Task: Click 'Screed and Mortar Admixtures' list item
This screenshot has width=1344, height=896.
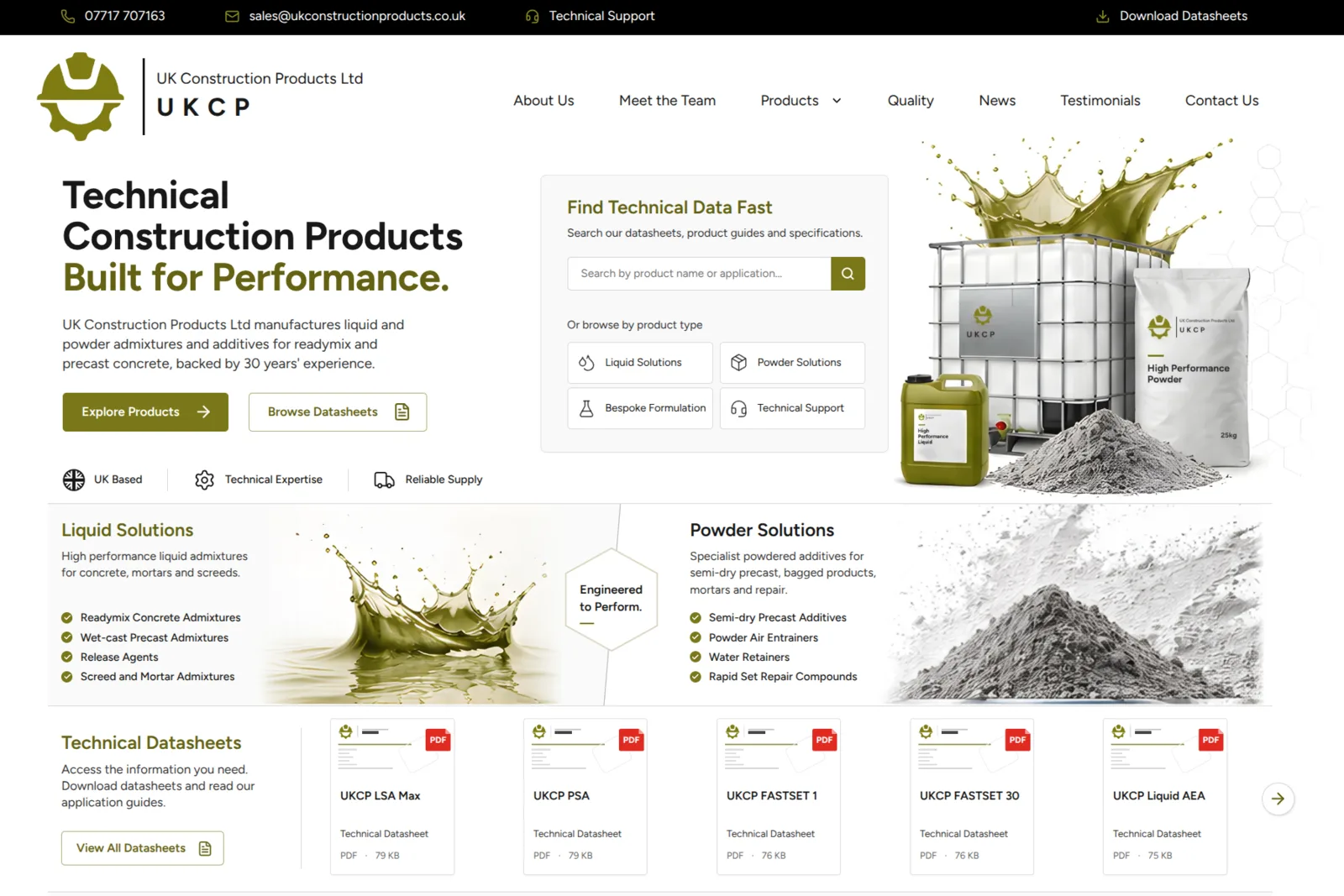Action: click(157, 677)
